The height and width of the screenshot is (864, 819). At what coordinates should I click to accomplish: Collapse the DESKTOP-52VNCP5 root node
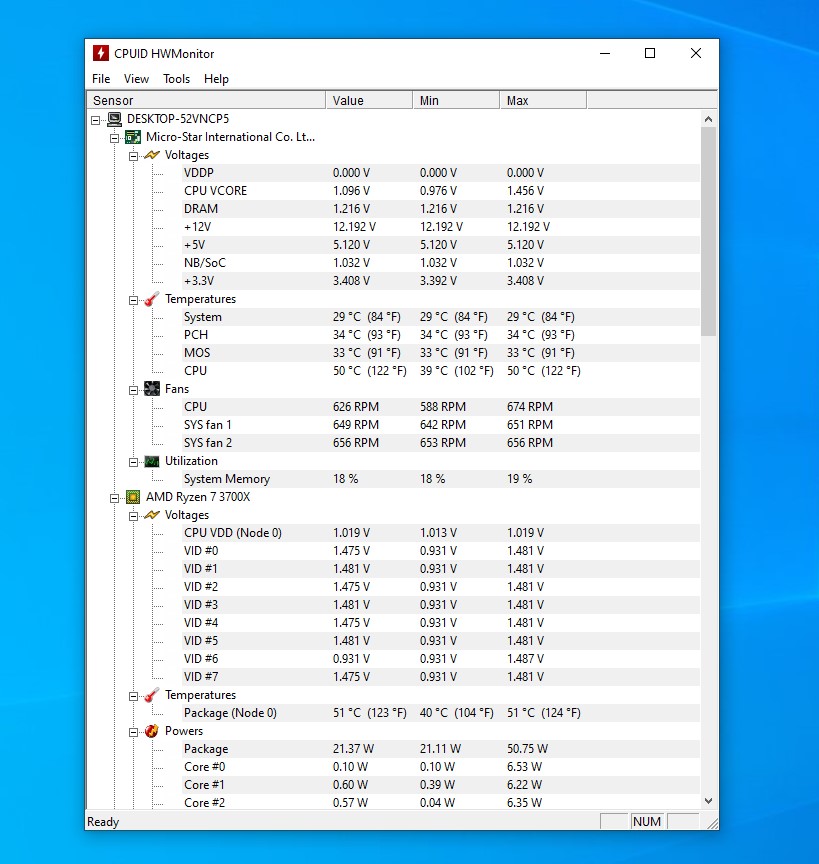96,120
